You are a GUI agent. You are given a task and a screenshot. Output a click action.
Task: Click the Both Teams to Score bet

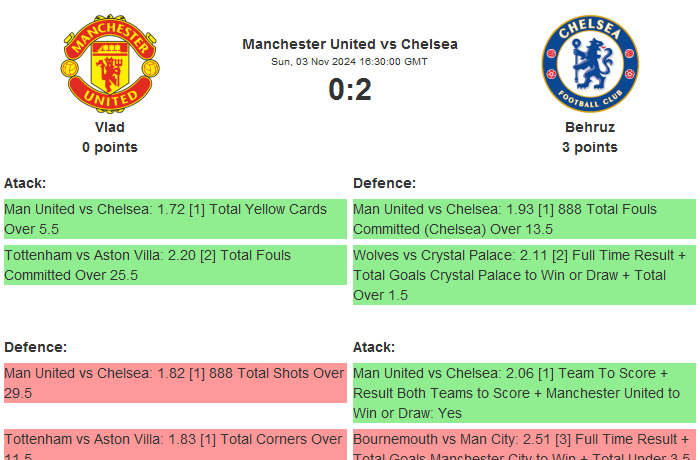click(x=523, y=393)
